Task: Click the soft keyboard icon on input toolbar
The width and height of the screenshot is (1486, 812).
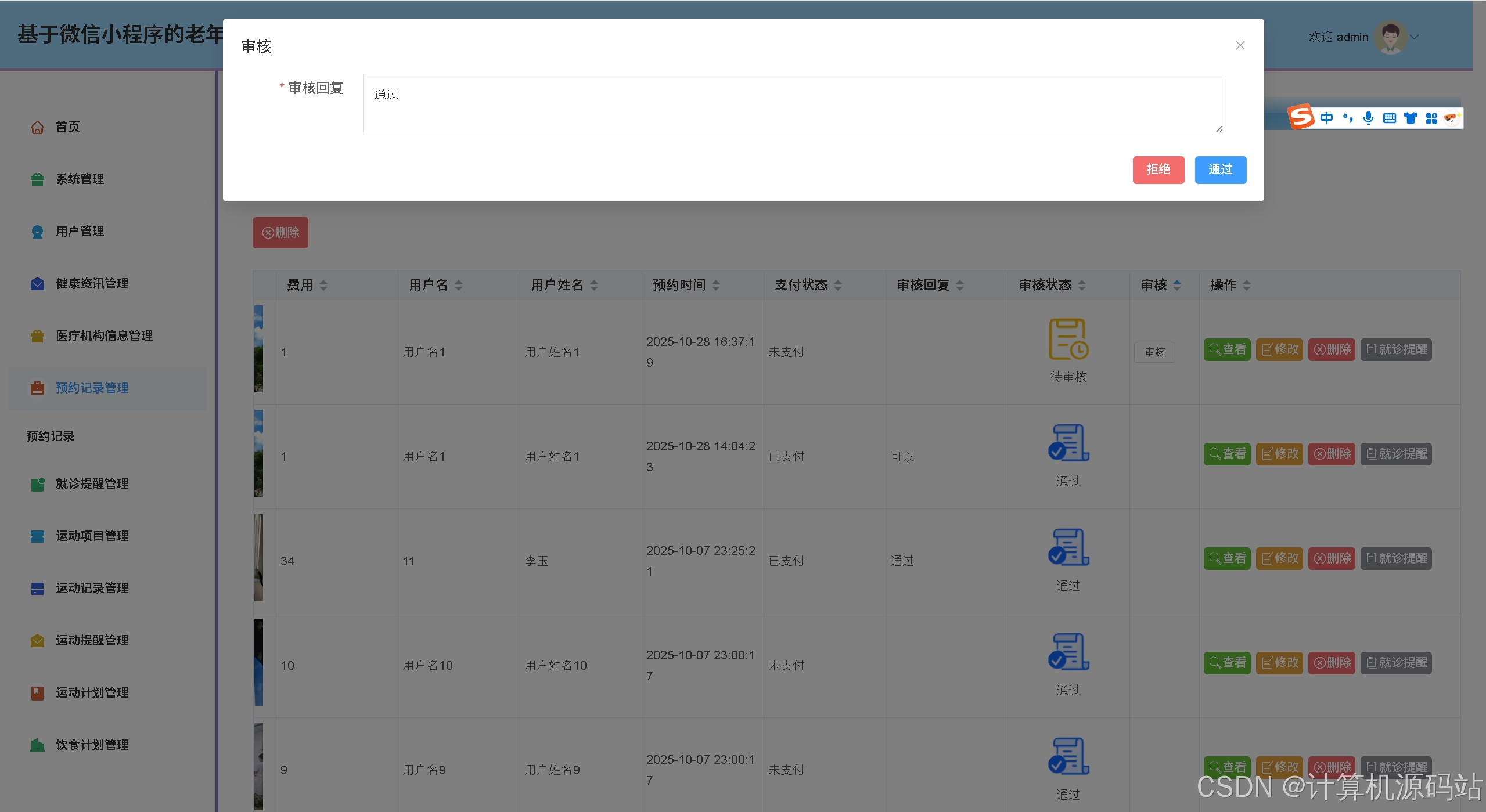Action: tap(1390, 118)
